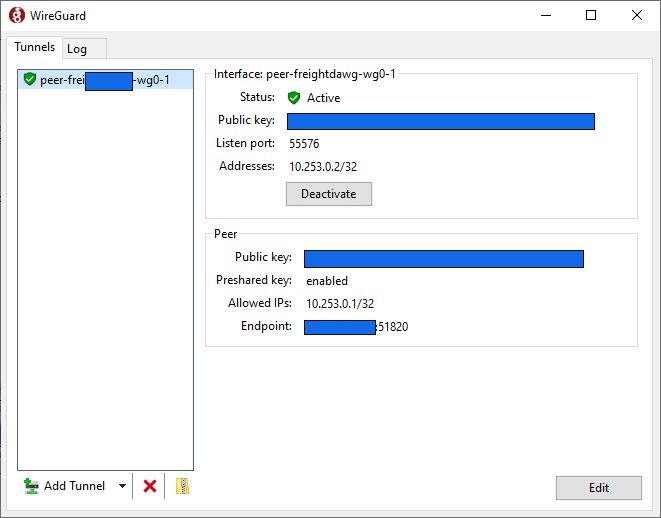
Task: Remove selected tunnel with the red X
Action: click(150, 486)
